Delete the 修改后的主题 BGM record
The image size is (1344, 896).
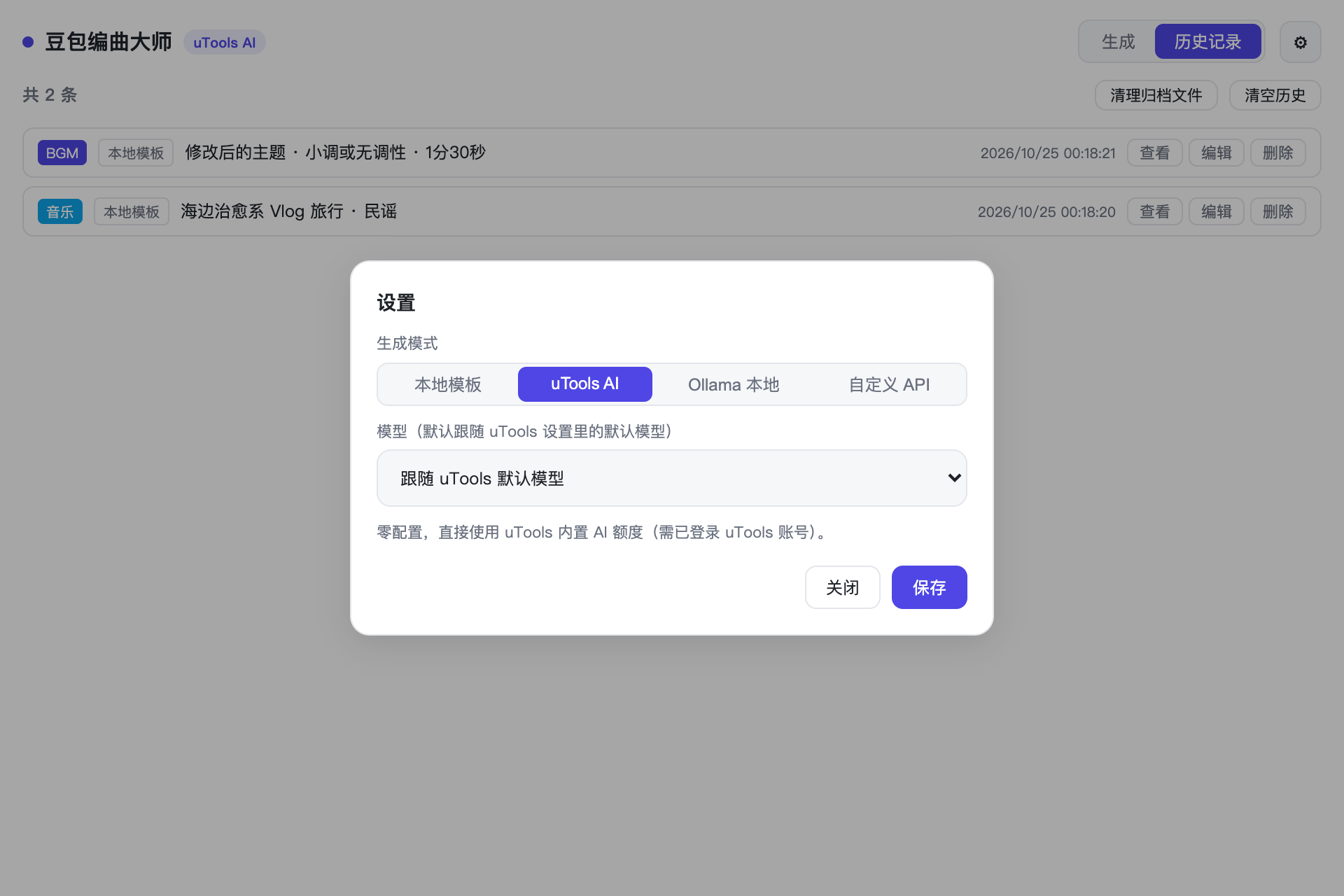(x=1277, y=153)
